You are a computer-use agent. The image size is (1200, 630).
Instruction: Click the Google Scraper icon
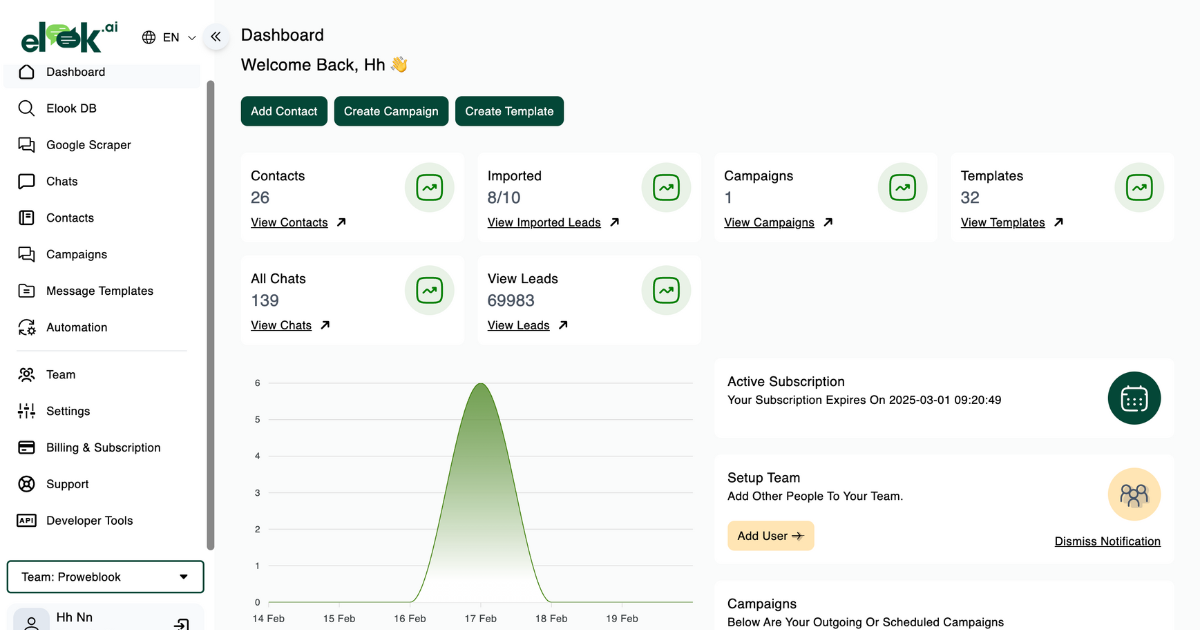click(x=27, y=145)
